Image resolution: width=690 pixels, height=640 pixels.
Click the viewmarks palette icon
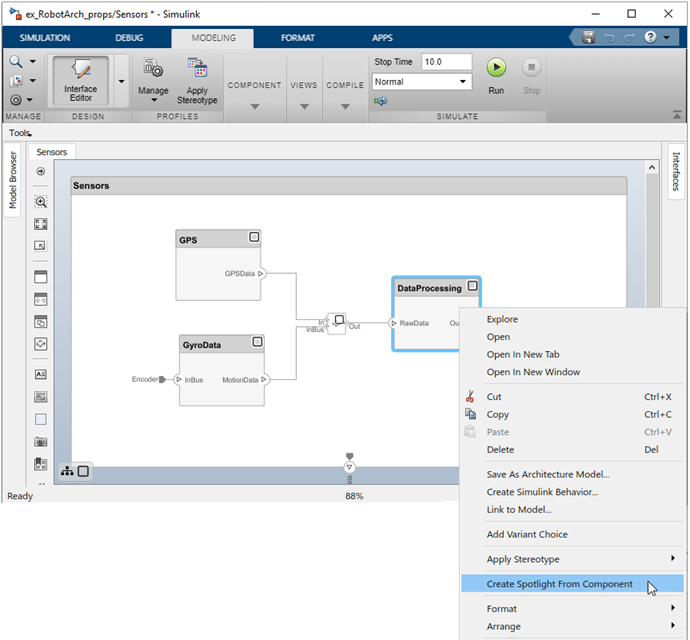(40, 464)
